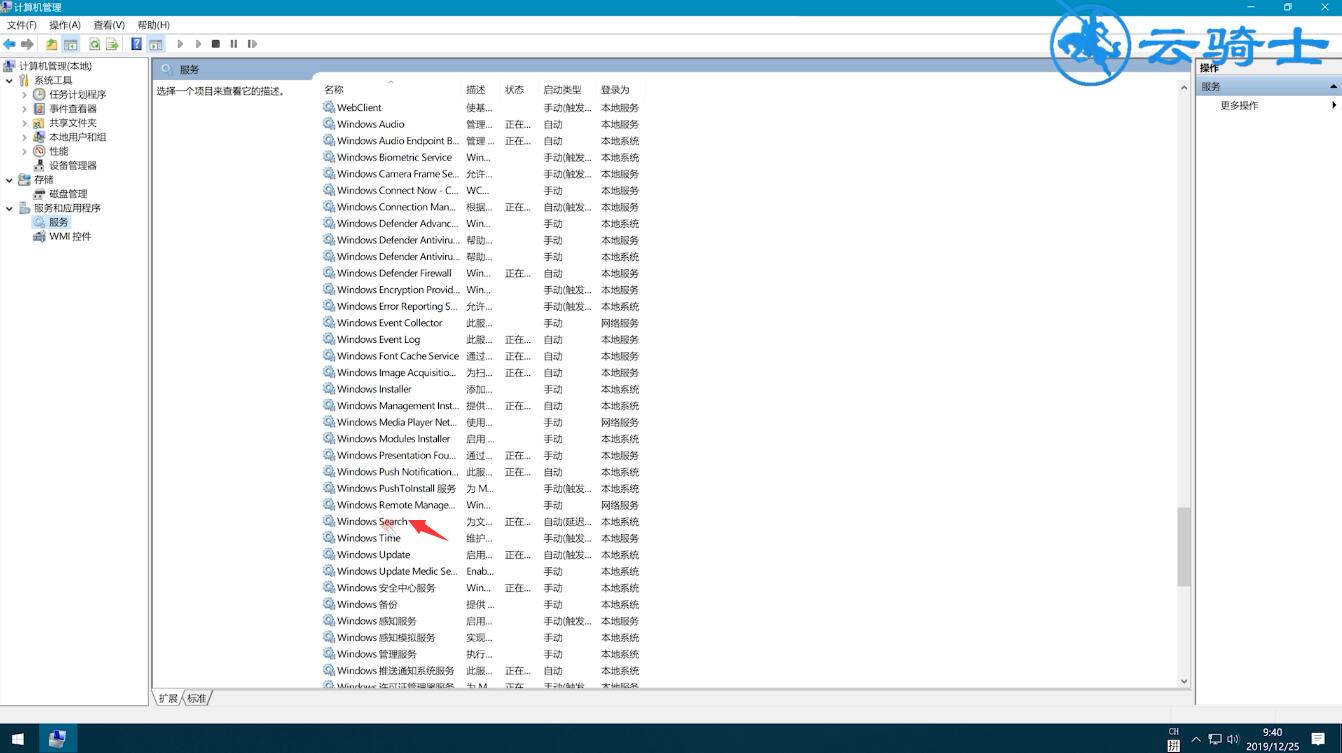
Task: Collapse the 系统工具 tree node
Action: (9, 80)
